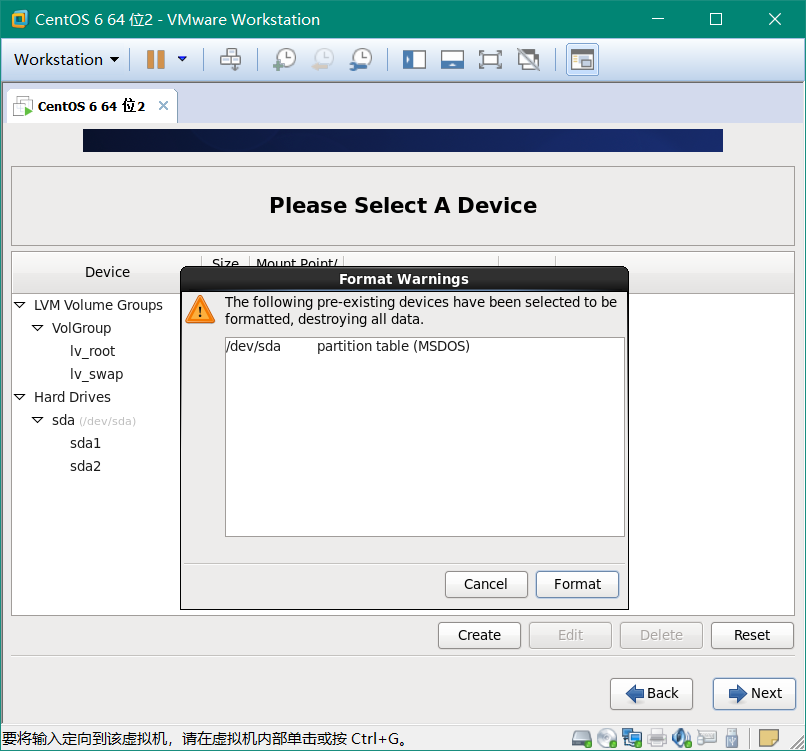Enter full screen mode icon
The height and width of the screenshot is (751, 806).
pyautogui.click(x=490, y=60)
